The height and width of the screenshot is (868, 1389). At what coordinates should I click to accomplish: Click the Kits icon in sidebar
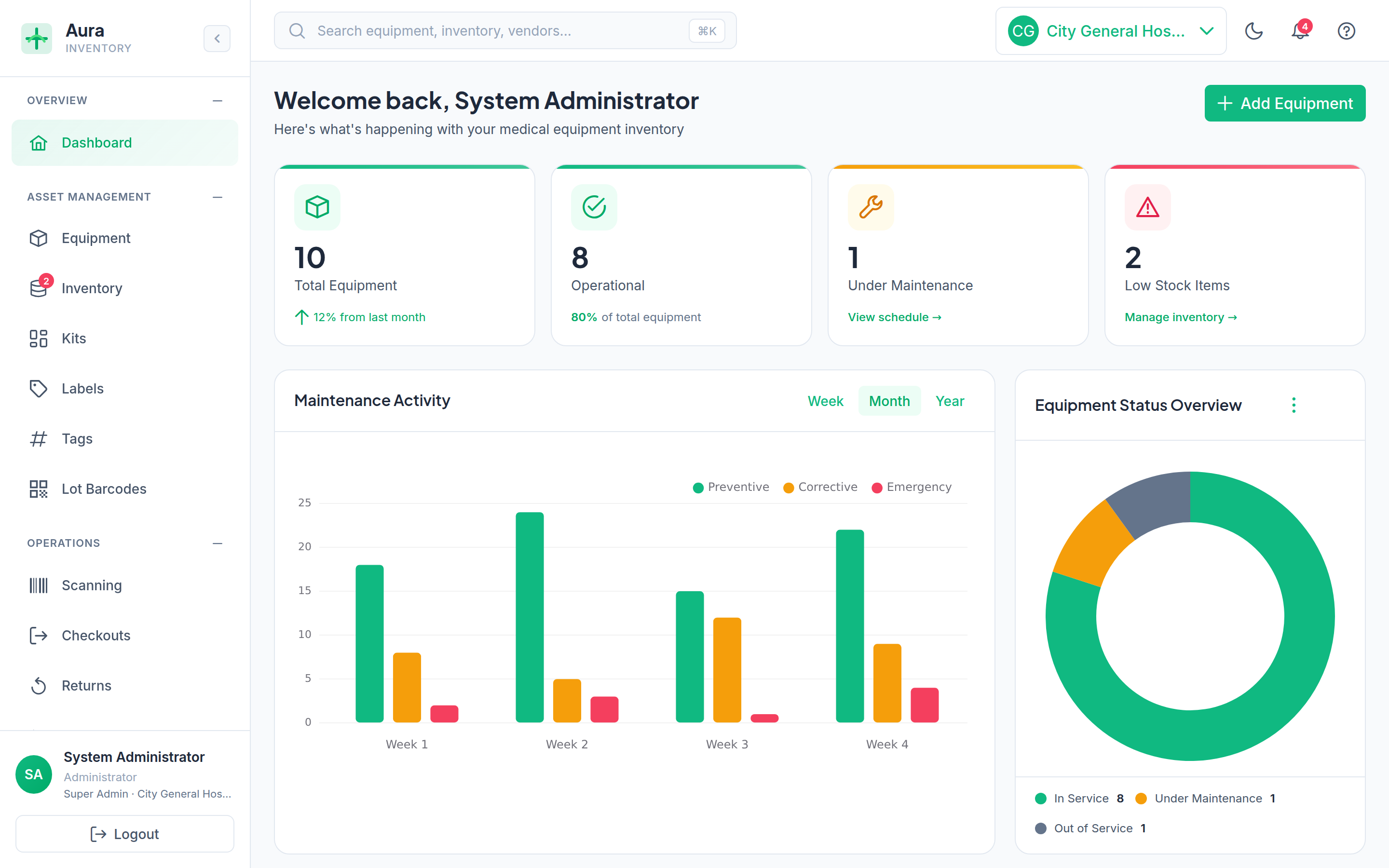(39, 338)
